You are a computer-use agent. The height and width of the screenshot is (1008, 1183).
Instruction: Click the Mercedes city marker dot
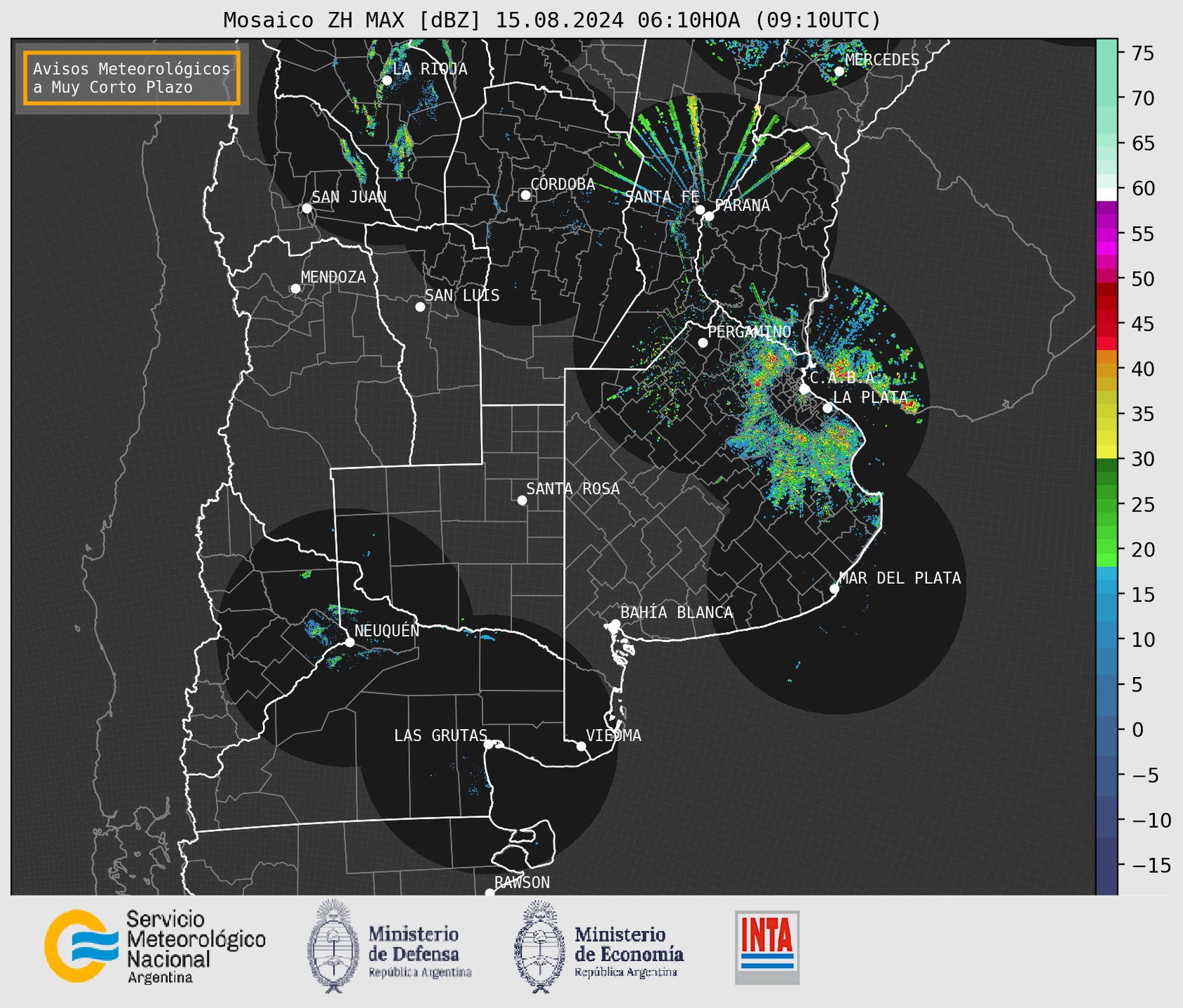click(x=839, y=71)
